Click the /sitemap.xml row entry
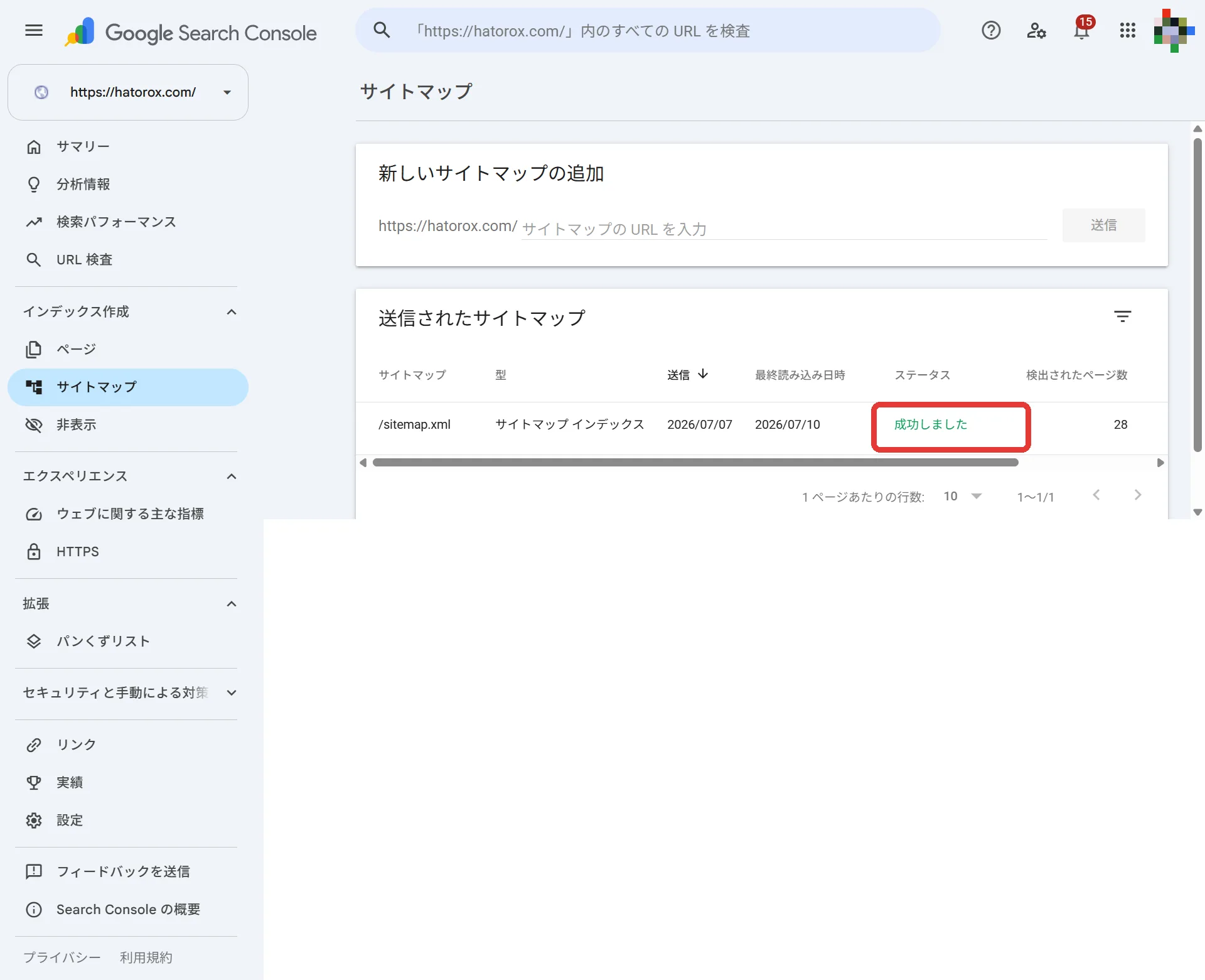This screenshot has height=980, width=1205. point(414,424)
